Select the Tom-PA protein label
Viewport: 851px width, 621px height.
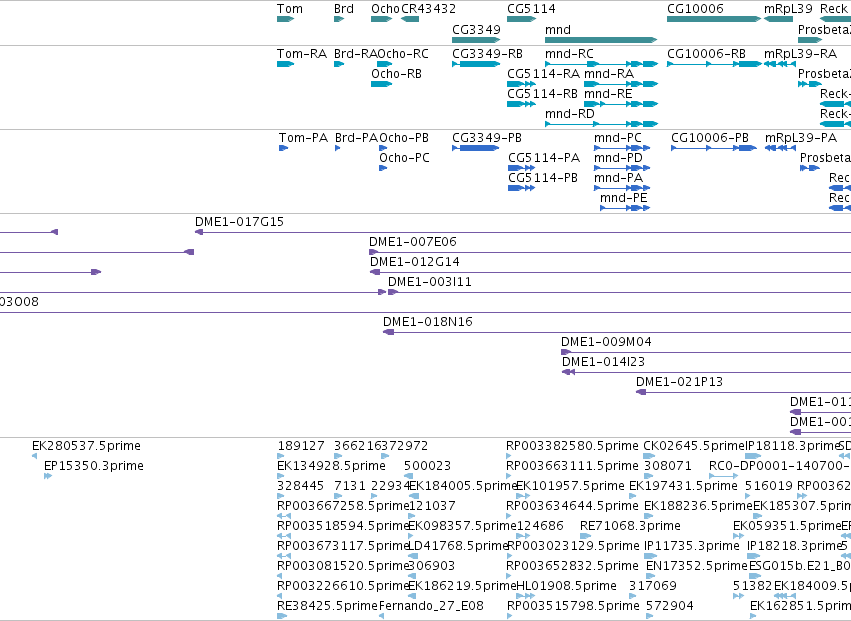click(x=303, y=138)
